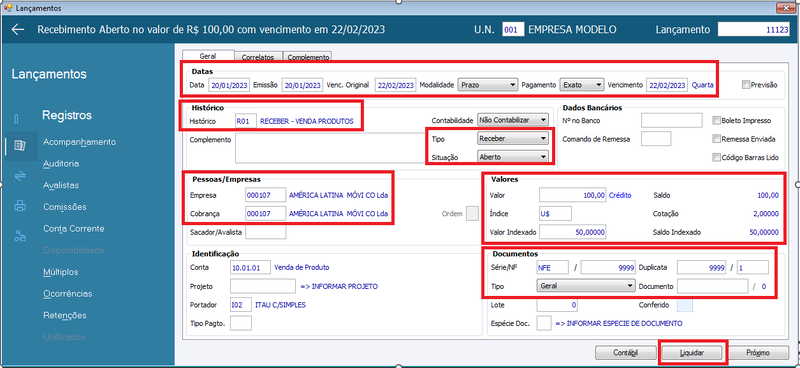Click the Próximo button

(x=758, y=353)
